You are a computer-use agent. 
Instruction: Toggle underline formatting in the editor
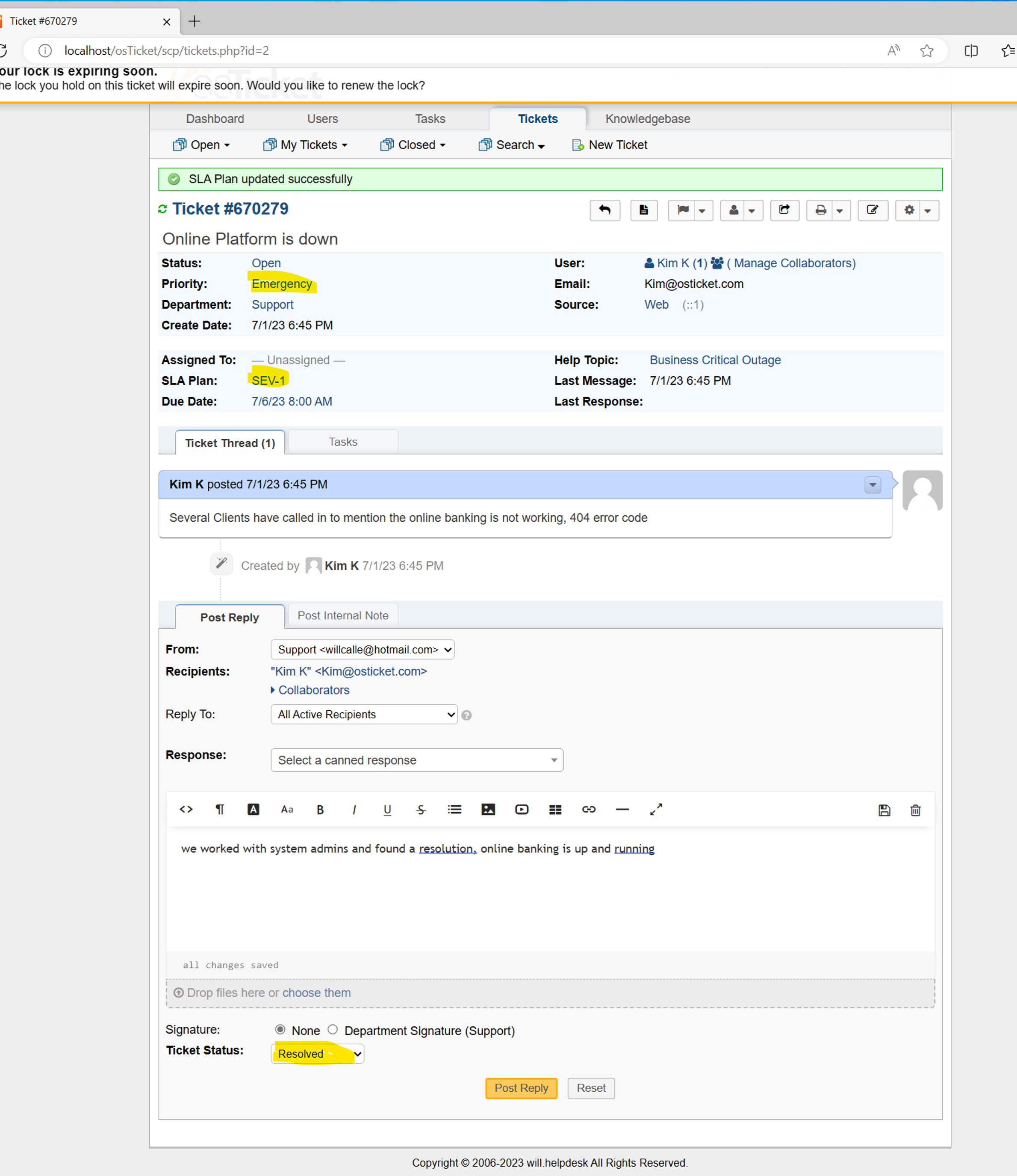[x=387, y=810]
